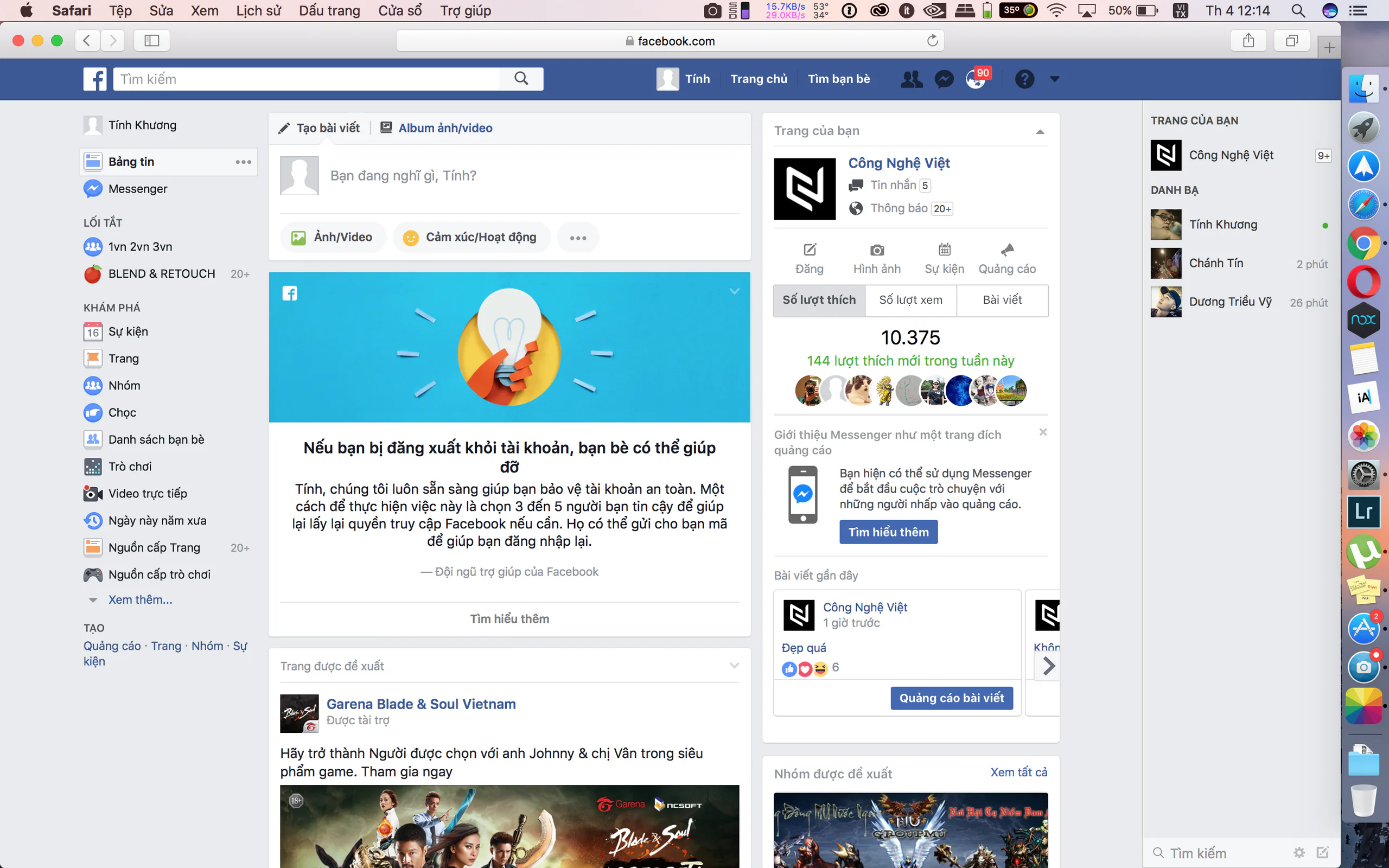Click the Facebook help question mark icon
This screenshot has height=868, width=1389.
pos(1024,79)
